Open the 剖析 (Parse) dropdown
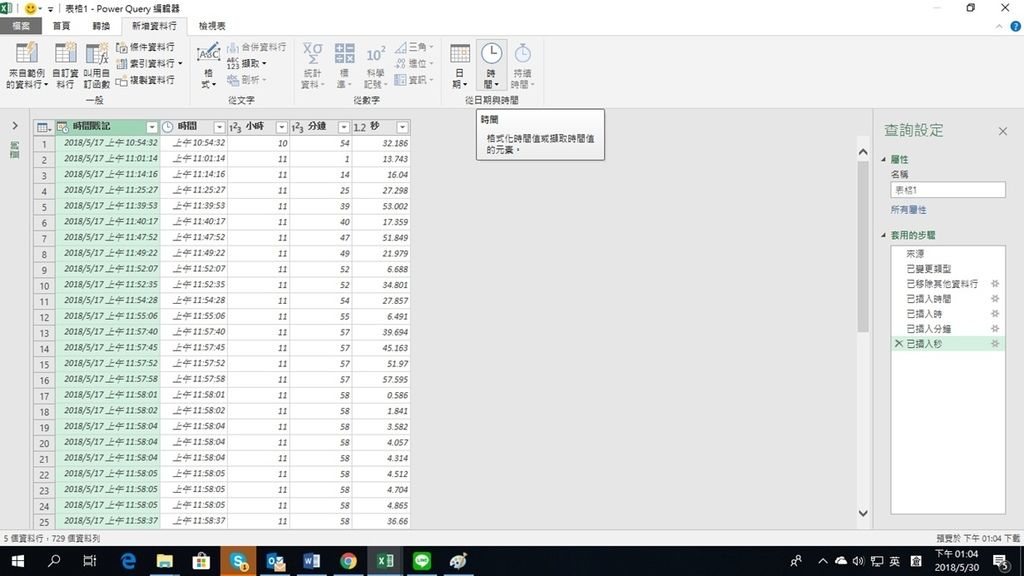 pos(247,80)
